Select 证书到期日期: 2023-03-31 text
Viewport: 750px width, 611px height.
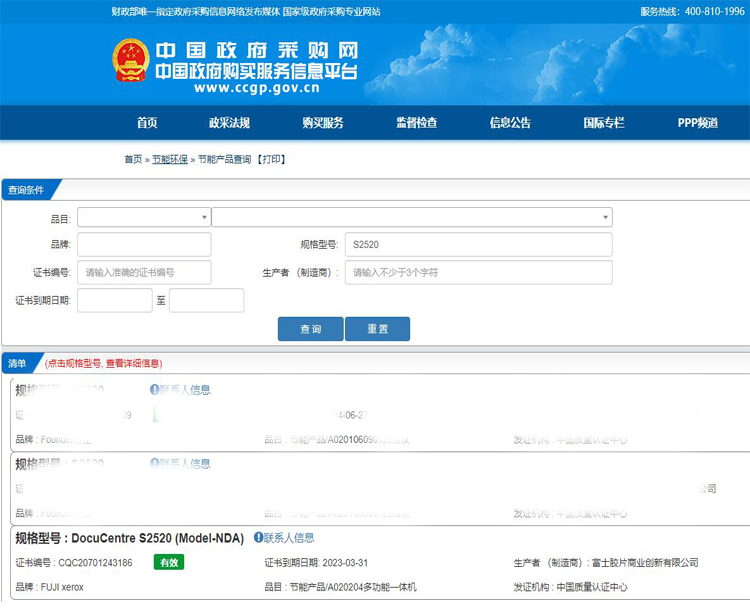pos(316,563)
